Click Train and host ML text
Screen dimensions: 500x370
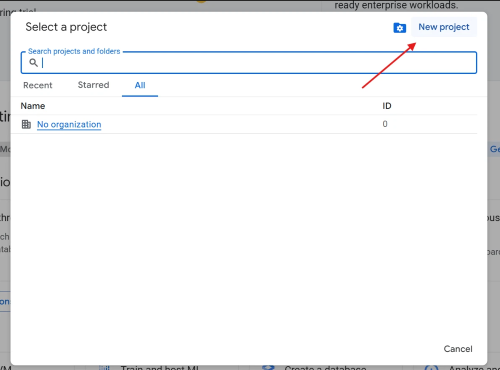[160, 368]
